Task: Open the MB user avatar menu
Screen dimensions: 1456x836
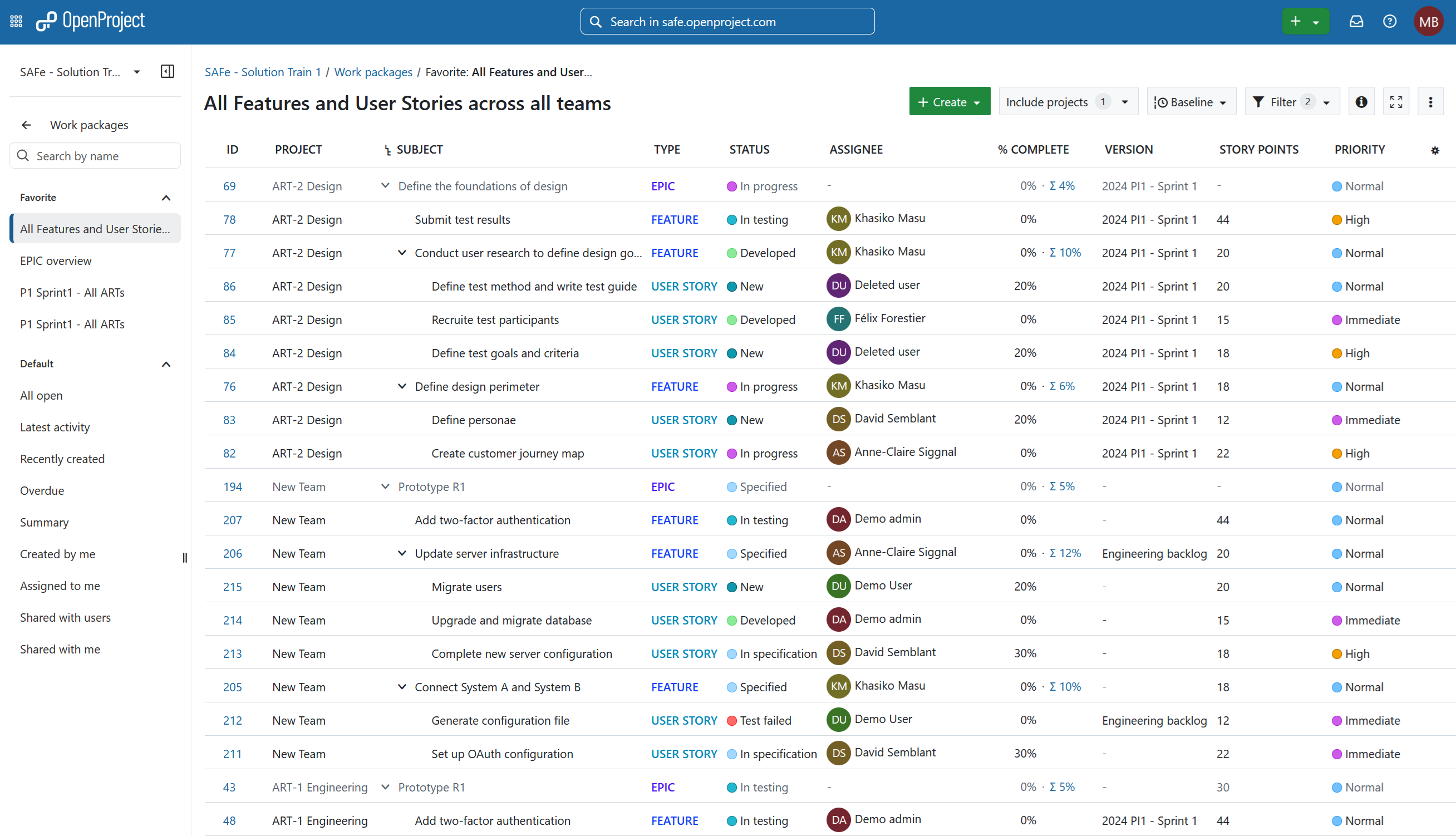Action: (x=1428, y=22)
